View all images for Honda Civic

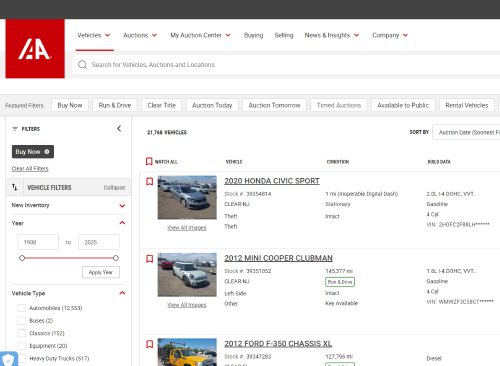(187, 228)
